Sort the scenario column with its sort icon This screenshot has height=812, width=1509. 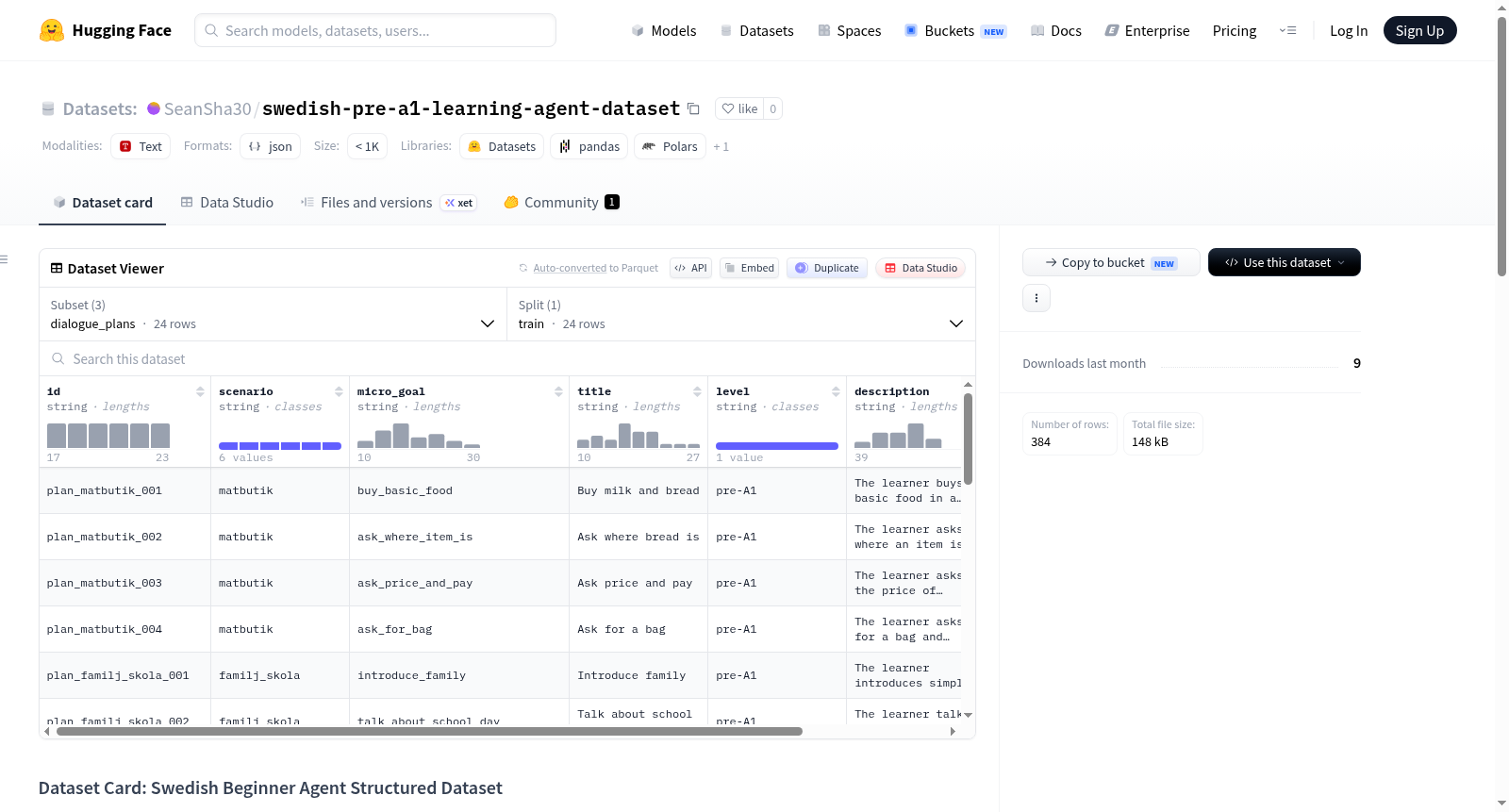coord(339,391)
